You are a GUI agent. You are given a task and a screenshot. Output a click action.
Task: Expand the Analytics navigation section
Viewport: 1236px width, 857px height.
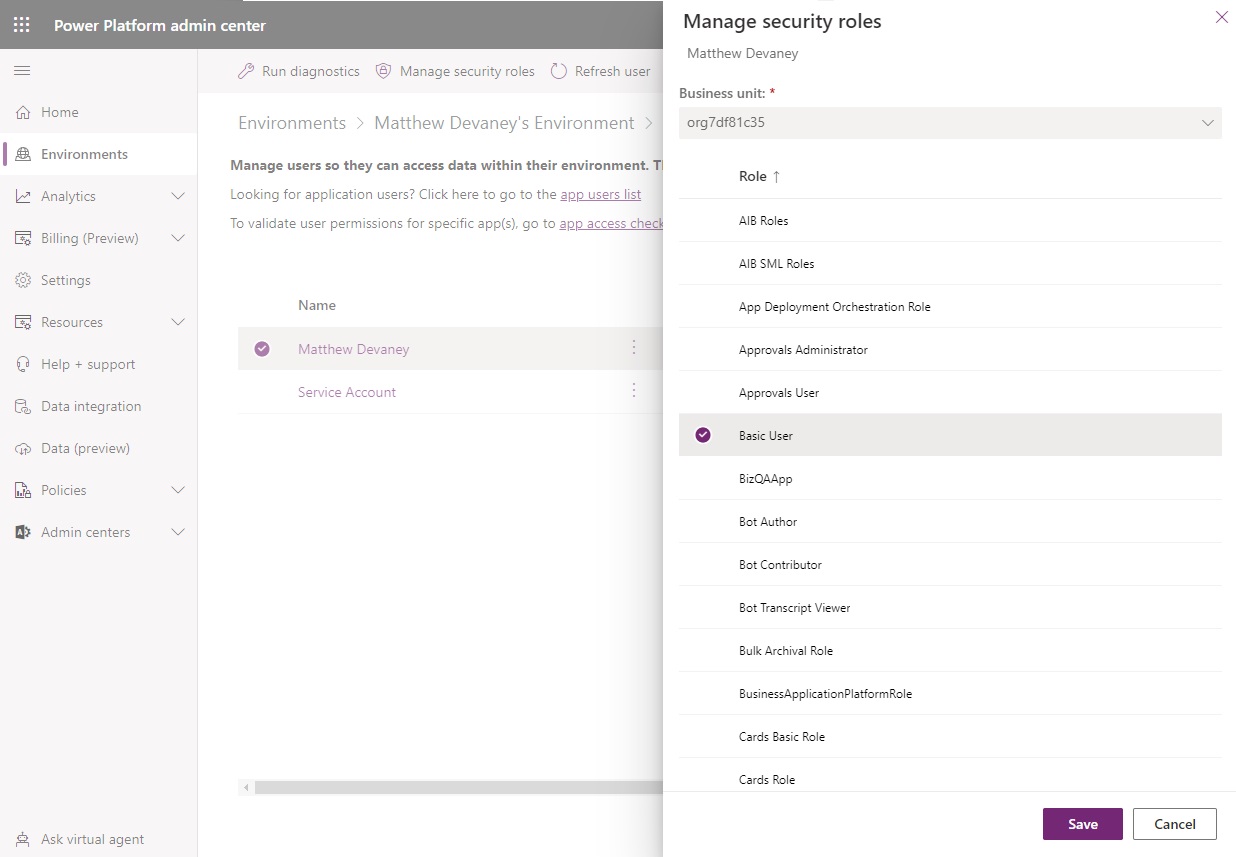pos(178,196)
